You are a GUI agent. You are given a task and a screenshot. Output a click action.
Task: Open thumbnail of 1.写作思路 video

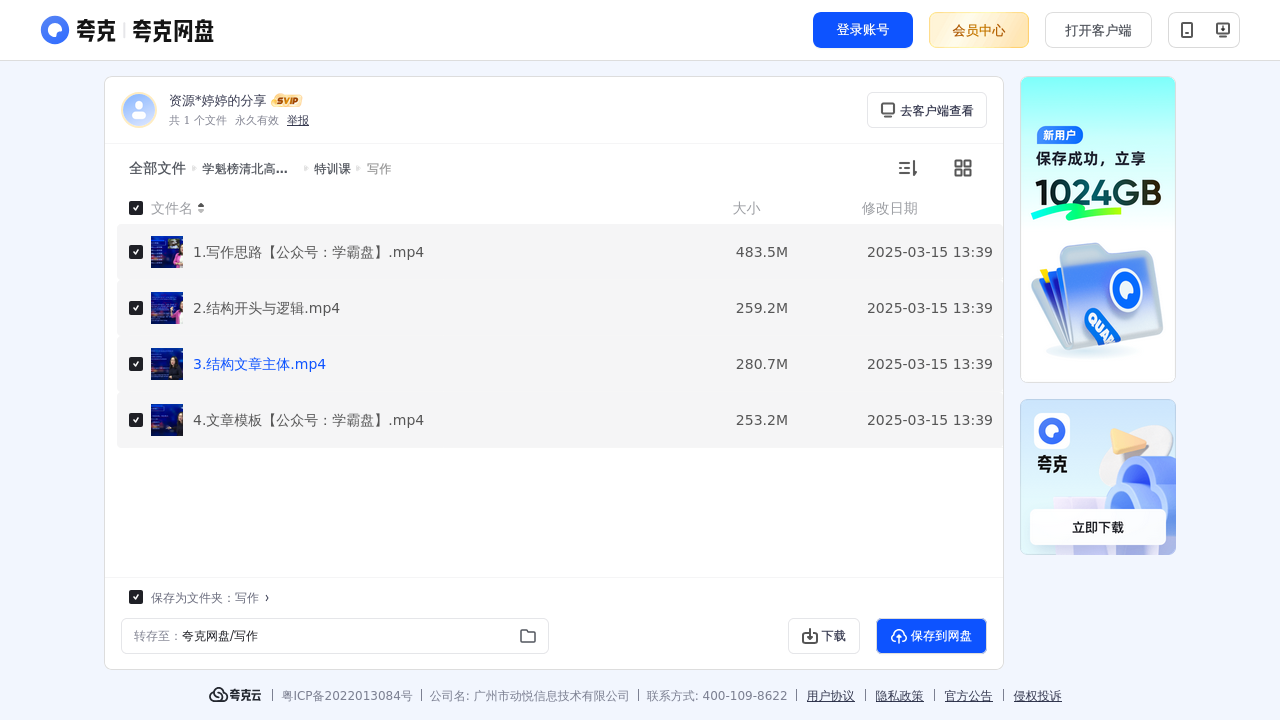[167, 252]
